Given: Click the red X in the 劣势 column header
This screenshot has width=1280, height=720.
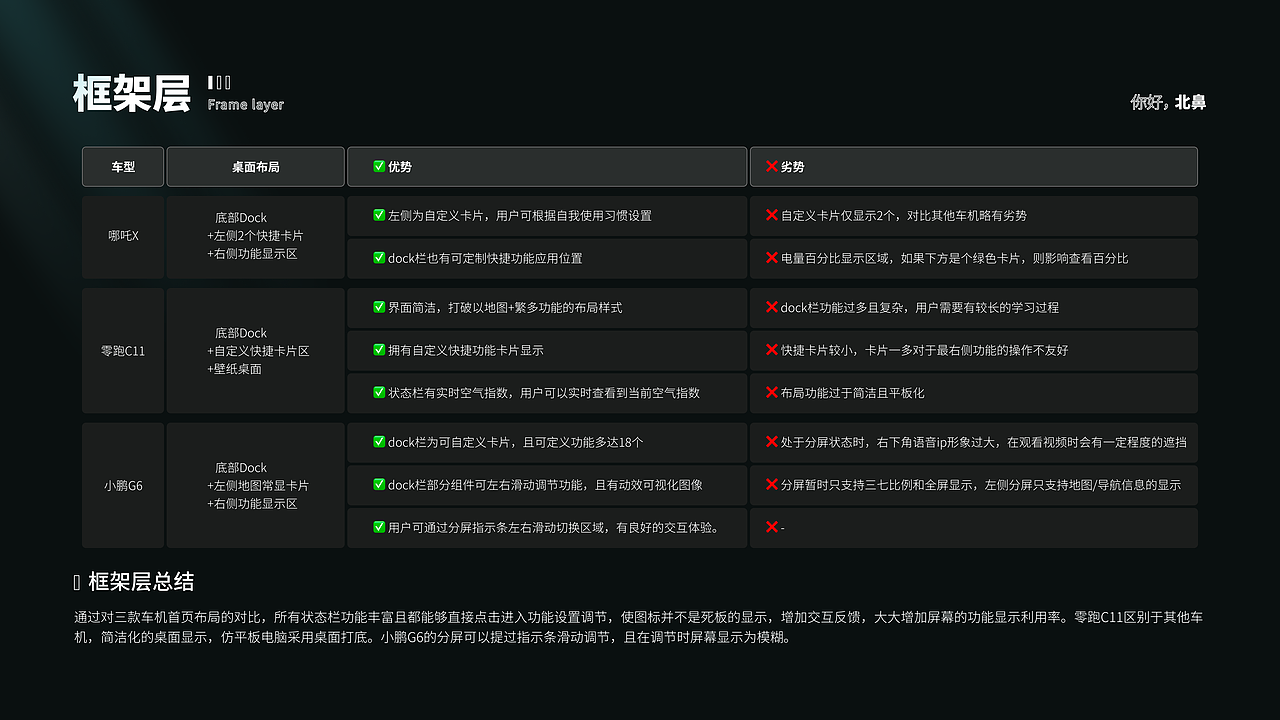Looking at the screenshot, I should [770, 166].
